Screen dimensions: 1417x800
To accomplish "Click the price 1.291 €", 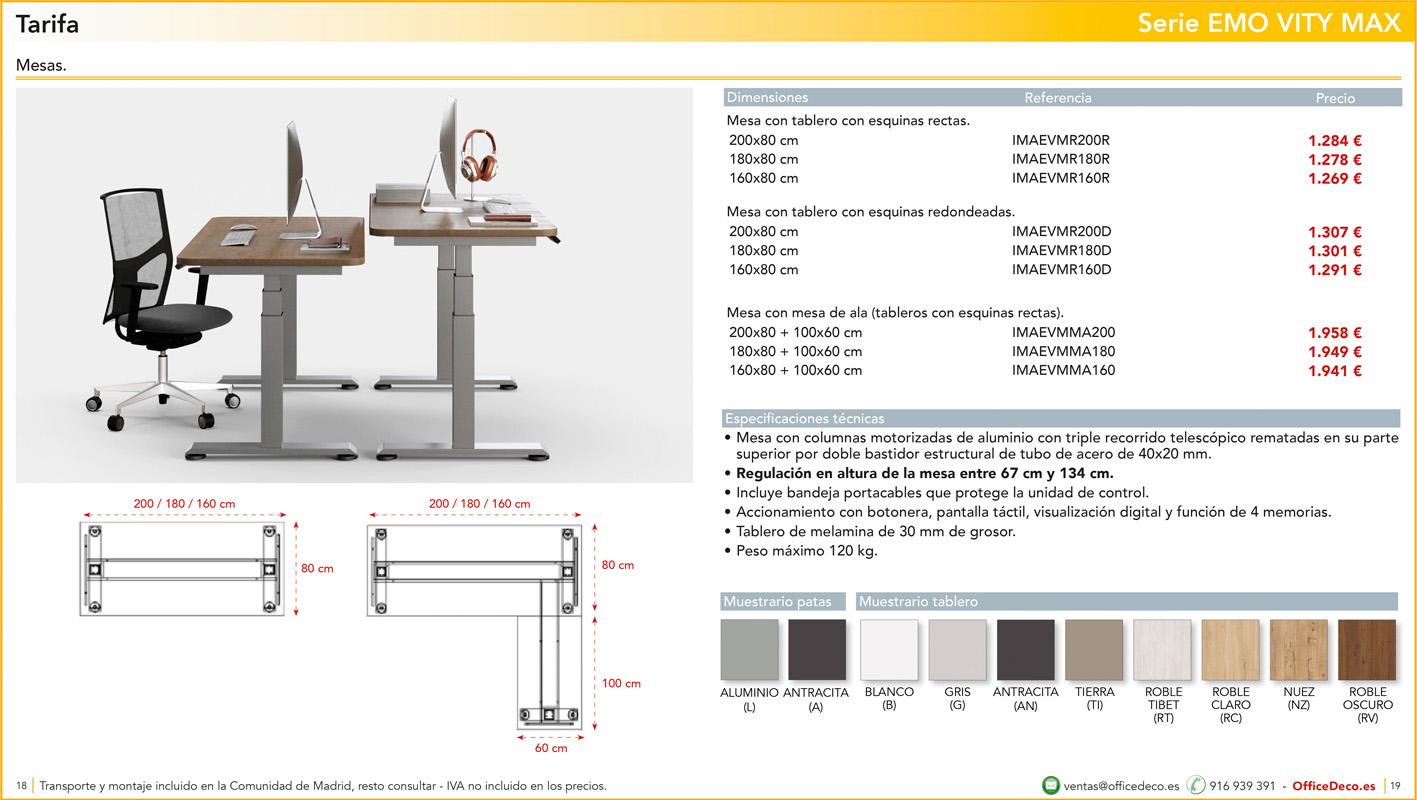I will (1335, 270).
